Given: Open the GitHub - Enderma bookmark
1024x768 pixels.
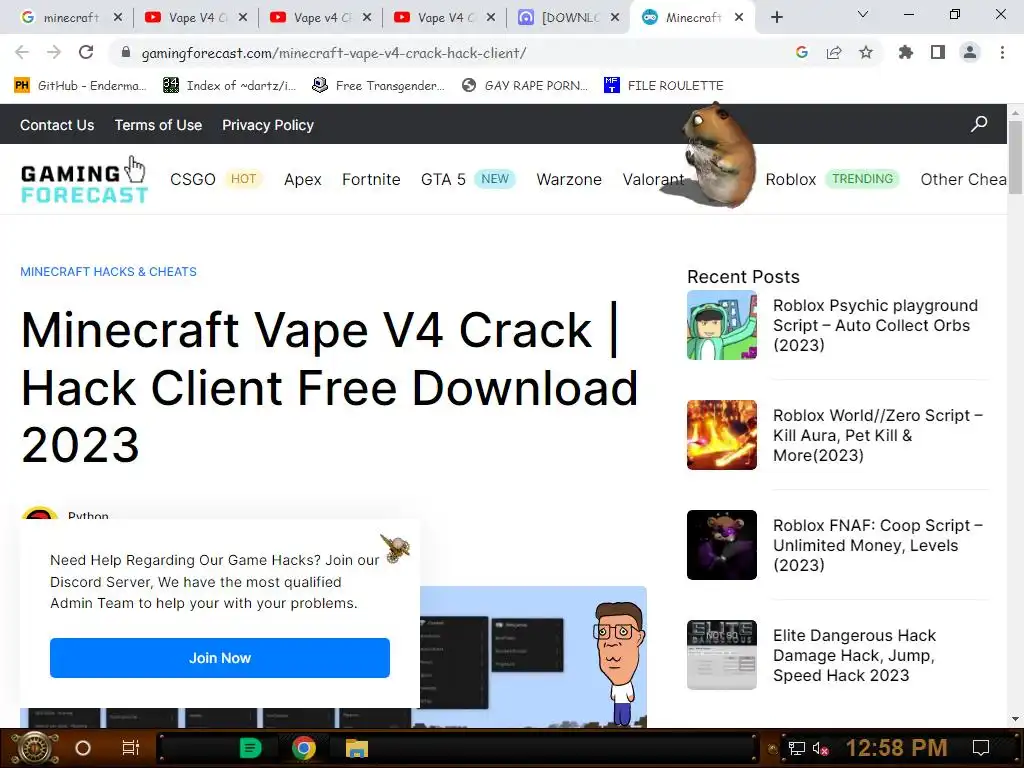Looking at the screenshot, I should tap(80, 86).
